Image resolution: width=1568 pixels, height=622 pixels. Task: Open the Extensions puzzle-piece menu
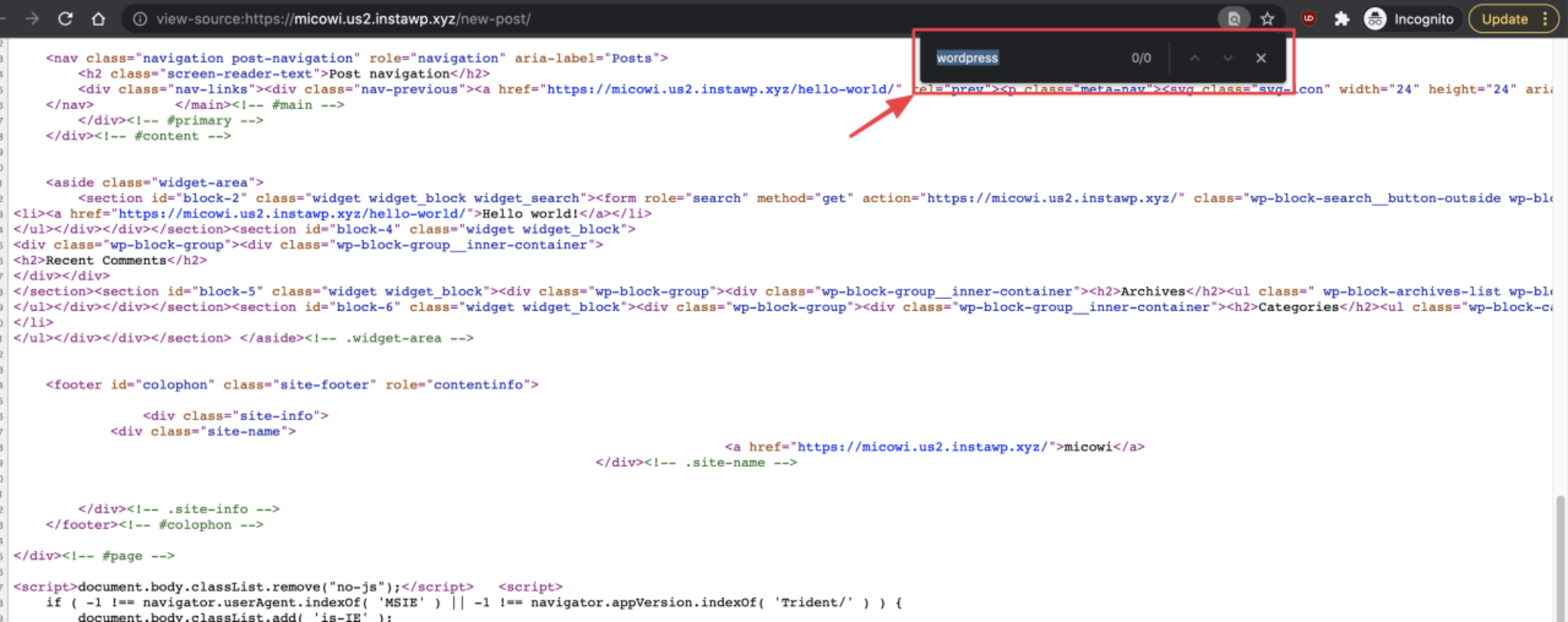pyautogui.click(x=1341, y=19)
